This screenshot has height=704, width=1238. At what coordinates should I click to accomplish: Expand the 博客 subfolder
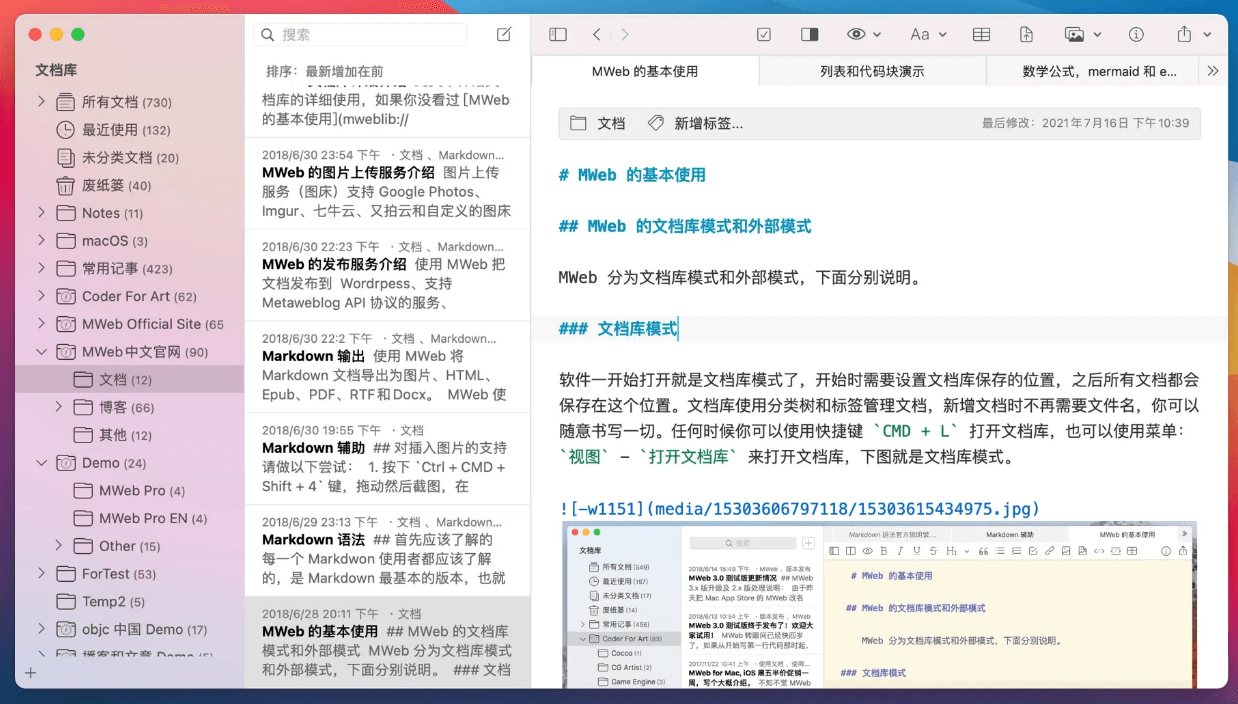pyautogui.click(x=59, y=407)
